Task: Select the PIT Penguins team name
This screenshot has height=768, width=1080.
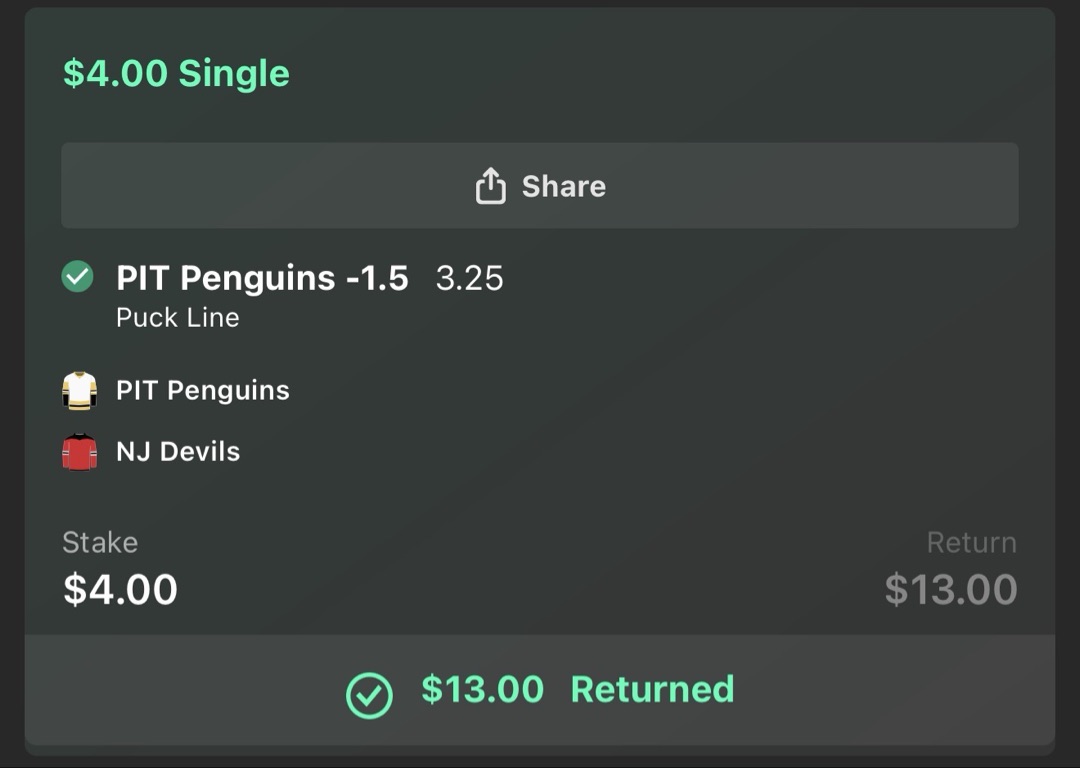Action: coord(203,390)
